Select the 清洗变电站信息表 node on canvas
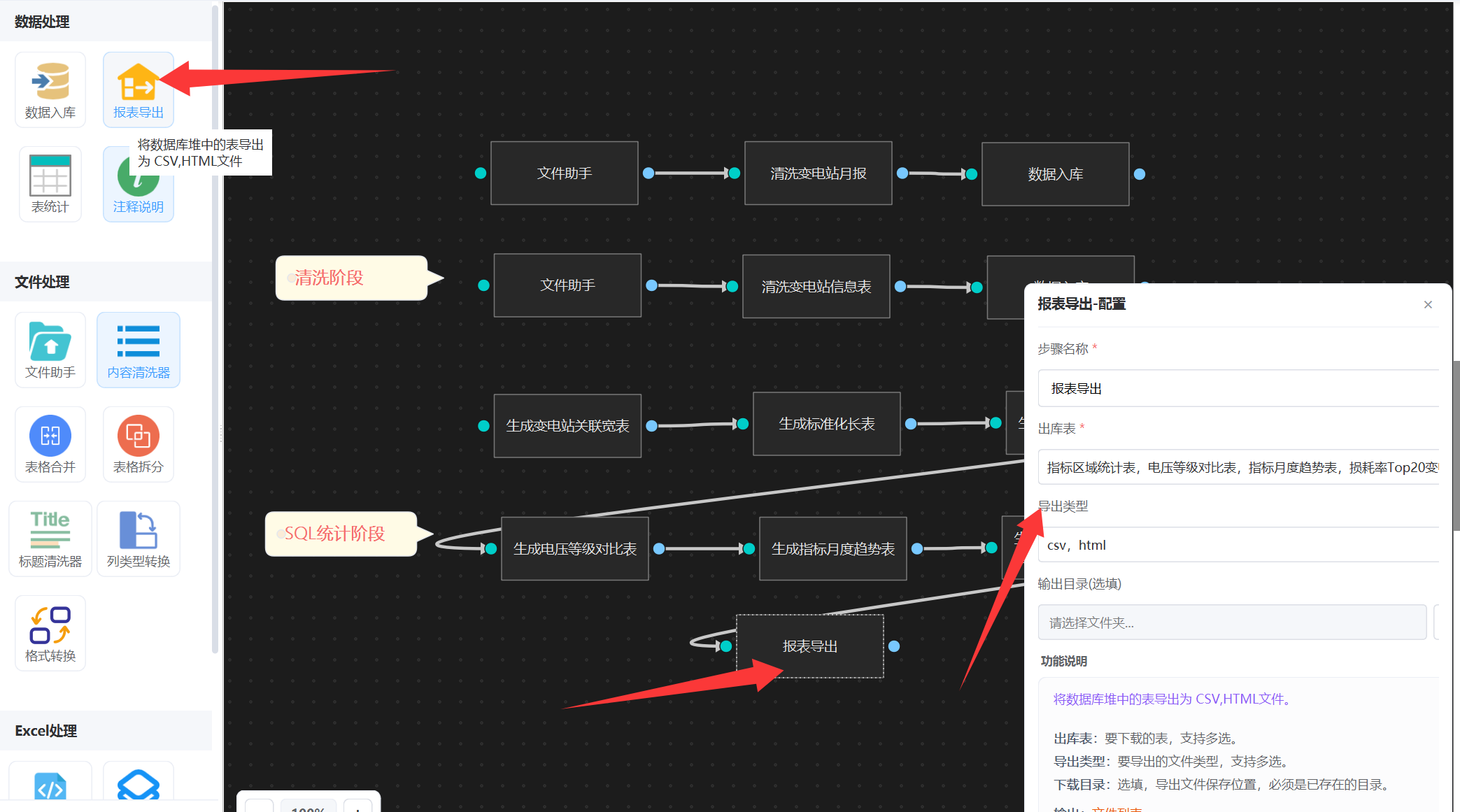 point(816,287)
